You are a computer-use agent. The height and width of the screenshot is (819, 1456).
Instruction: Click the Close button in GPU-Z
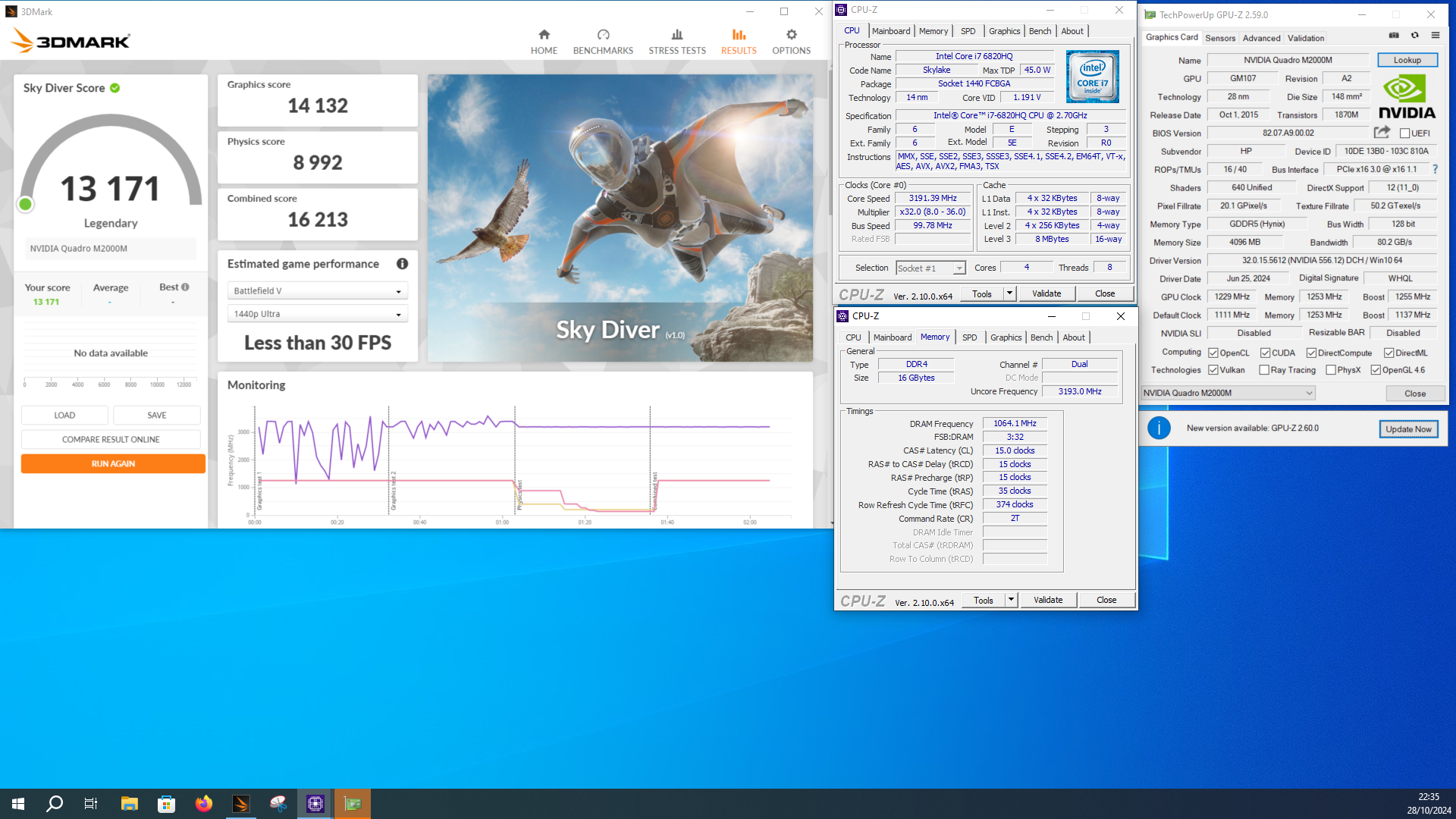point(1415,394)
